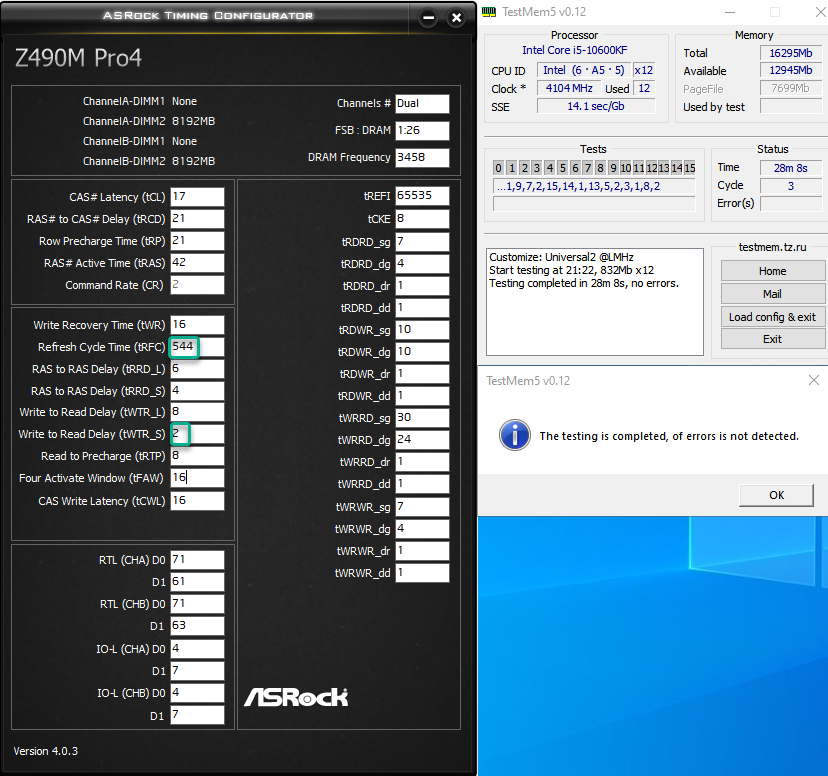Click the Time value 28m 8s
Screen dimensions: 828x776
click(791, 168)
